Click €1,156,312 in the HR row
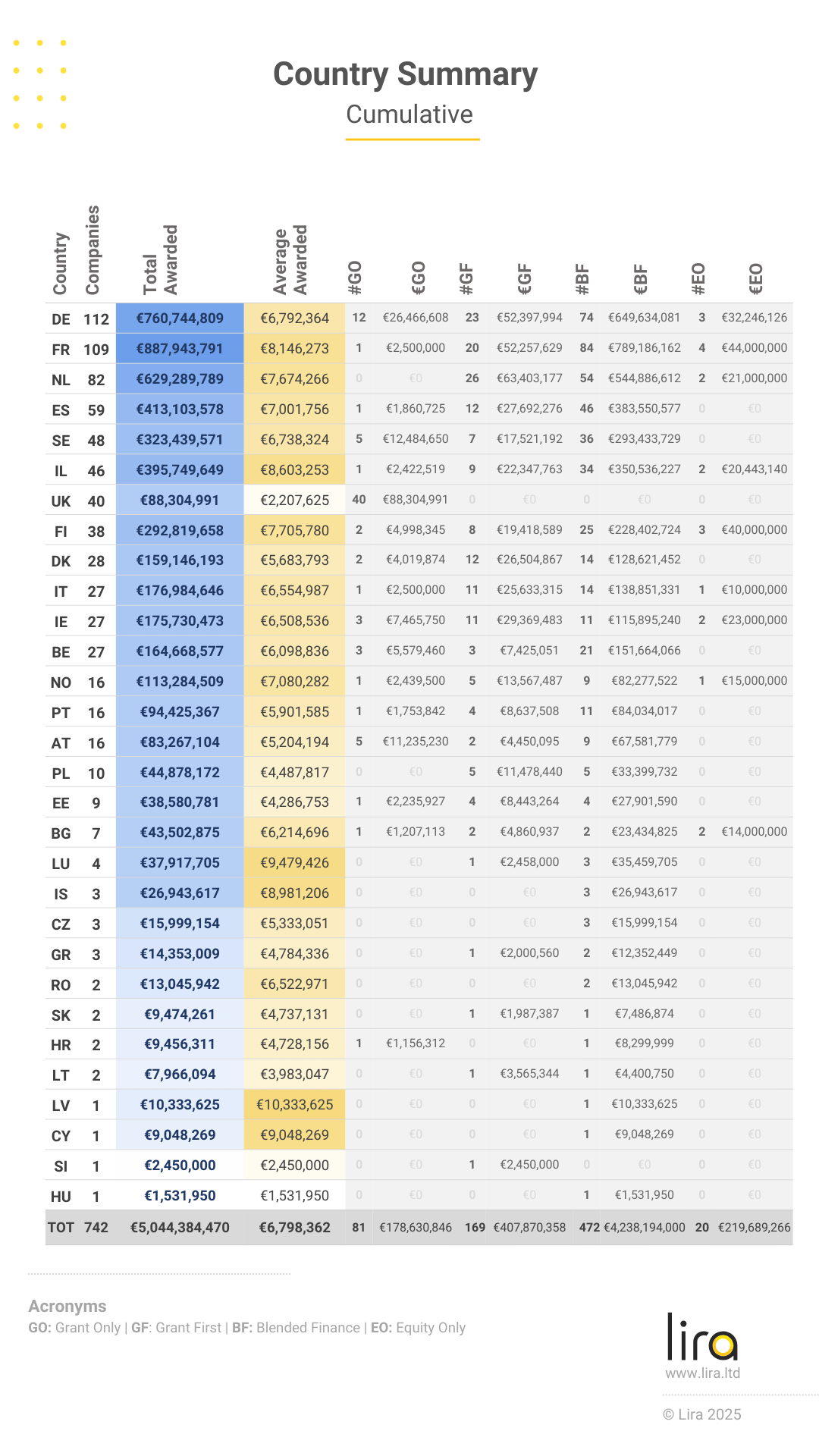819x1456 pixels. click(x=416, y=1043)
